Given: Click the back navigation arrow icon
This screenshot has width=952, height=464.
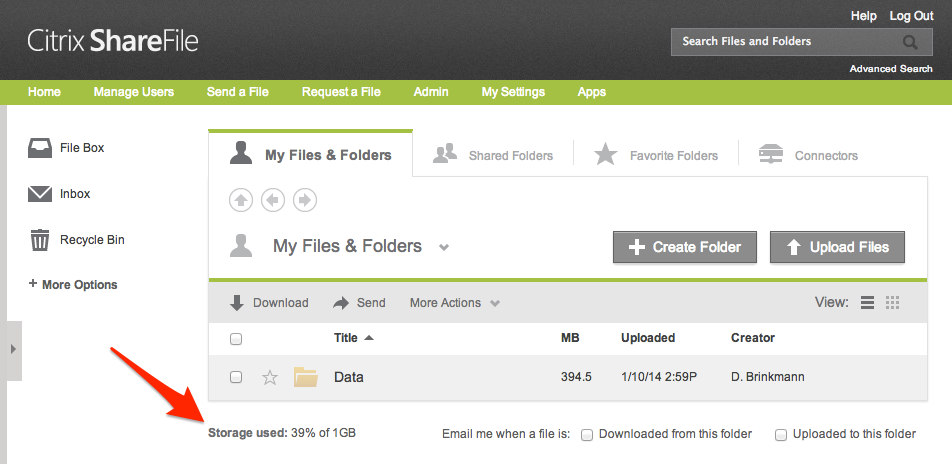Looking at the screenshot, I should click(273, 200).
